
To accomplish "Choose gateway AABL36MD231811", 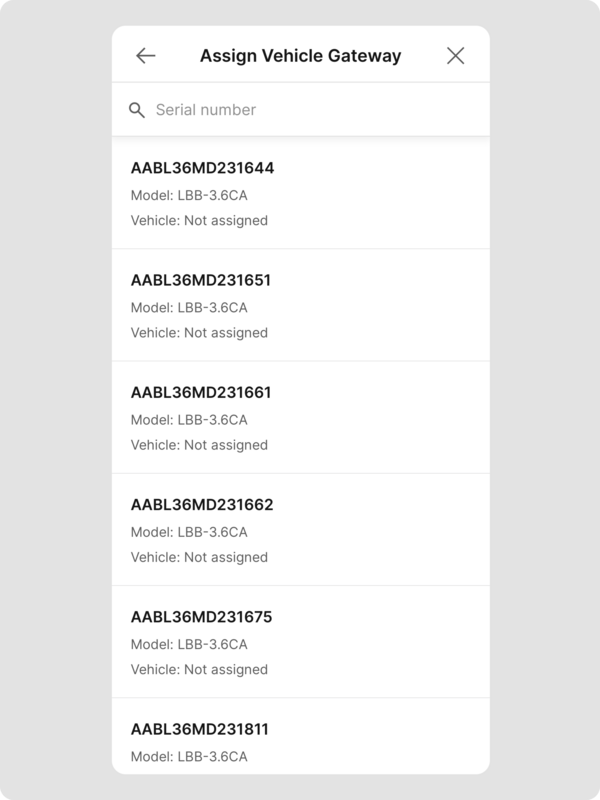I will click(x=200, y=729).
